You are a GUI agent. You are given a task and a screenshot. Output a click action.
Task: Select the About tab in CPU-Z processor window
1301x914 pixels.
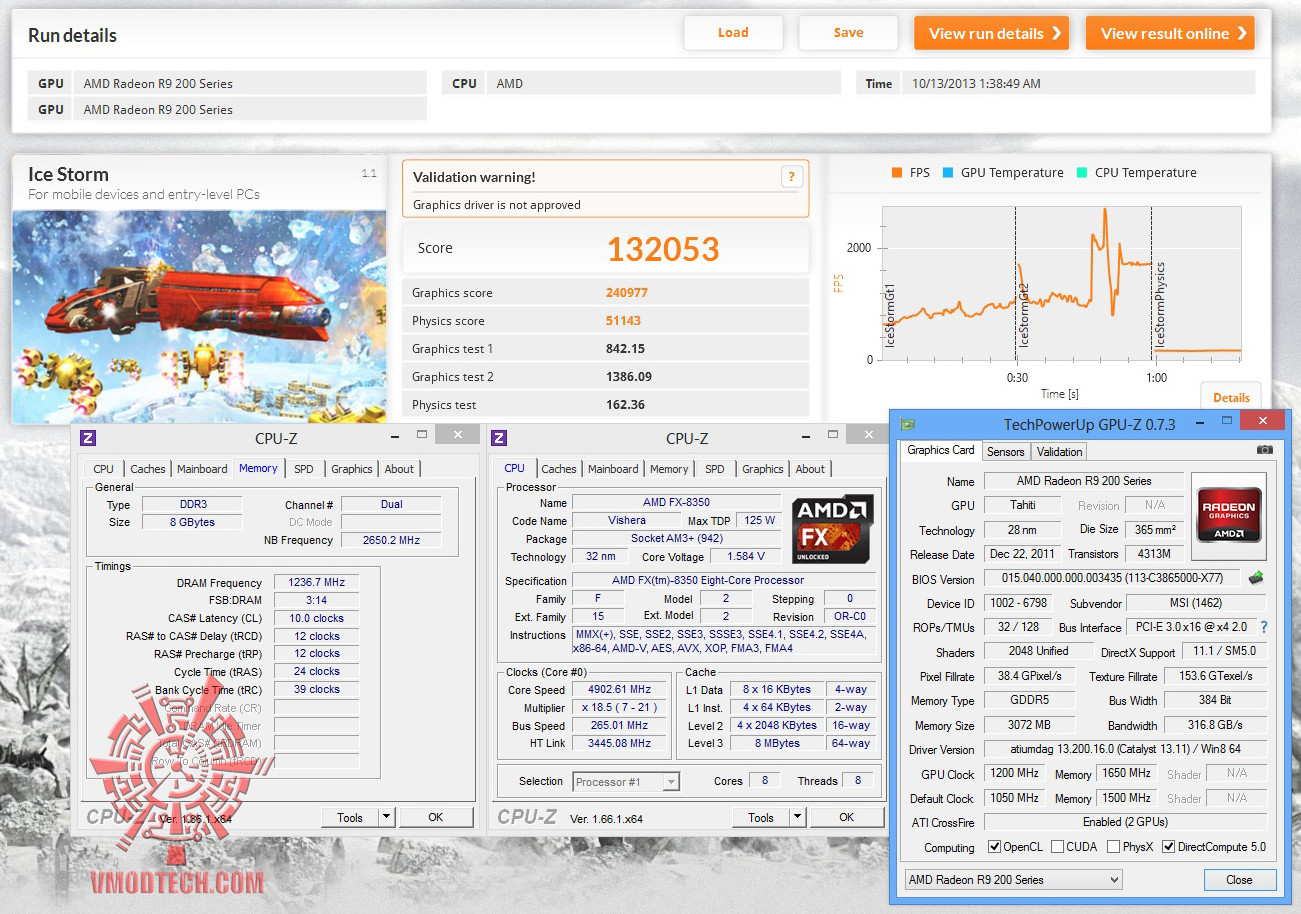click(x=810, y=469)
